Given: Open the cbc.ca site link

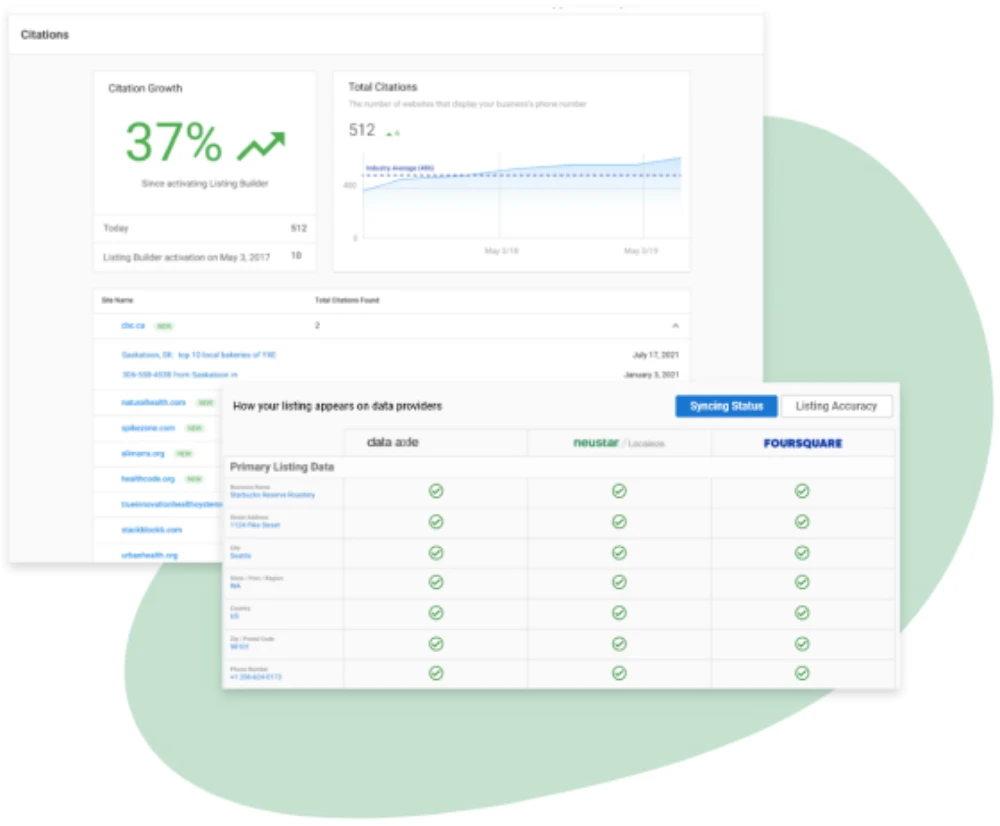Looking at the screenshot, I should pos(133,326).
